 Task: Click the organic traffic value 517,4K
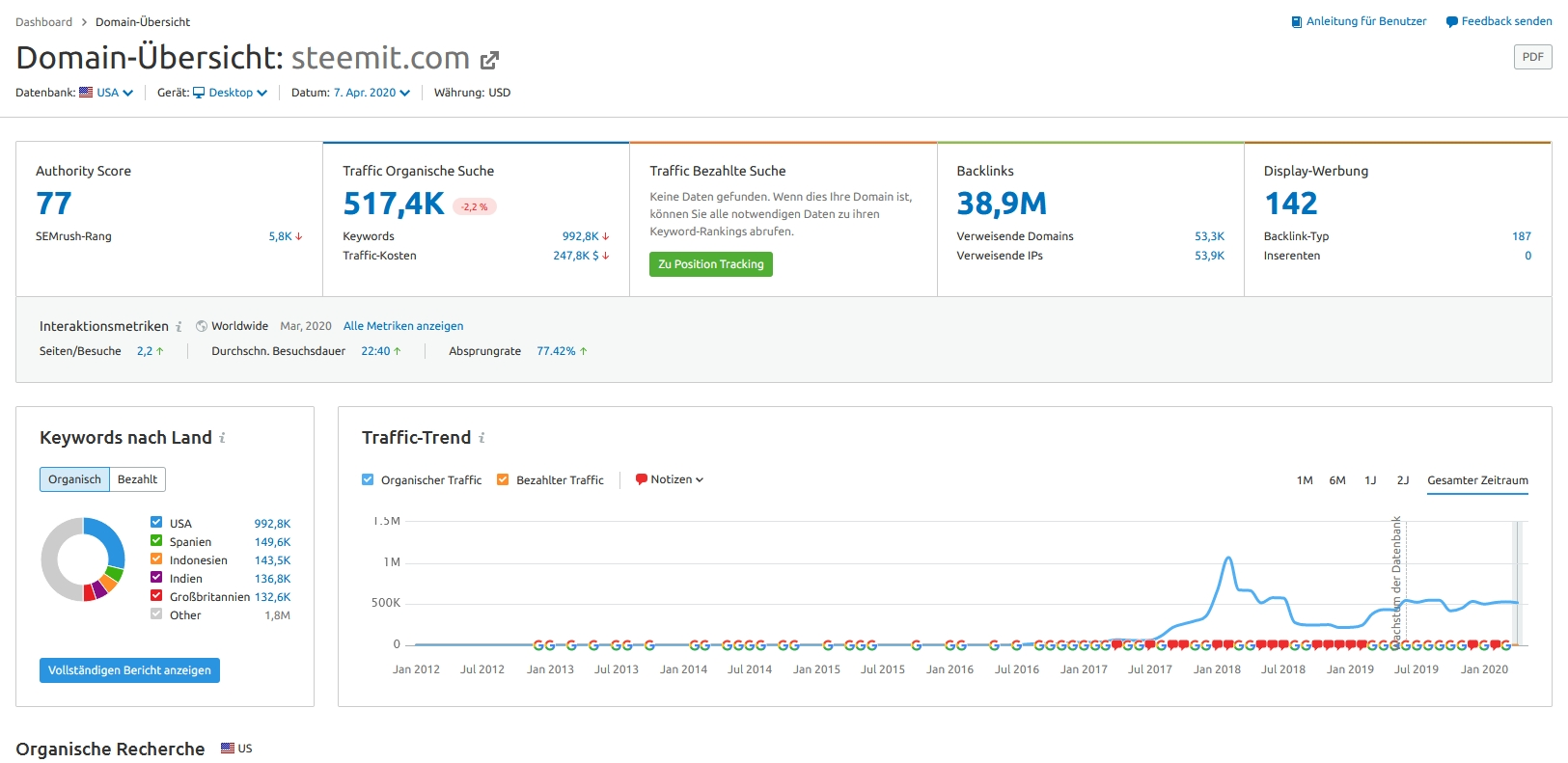[394, 204]
